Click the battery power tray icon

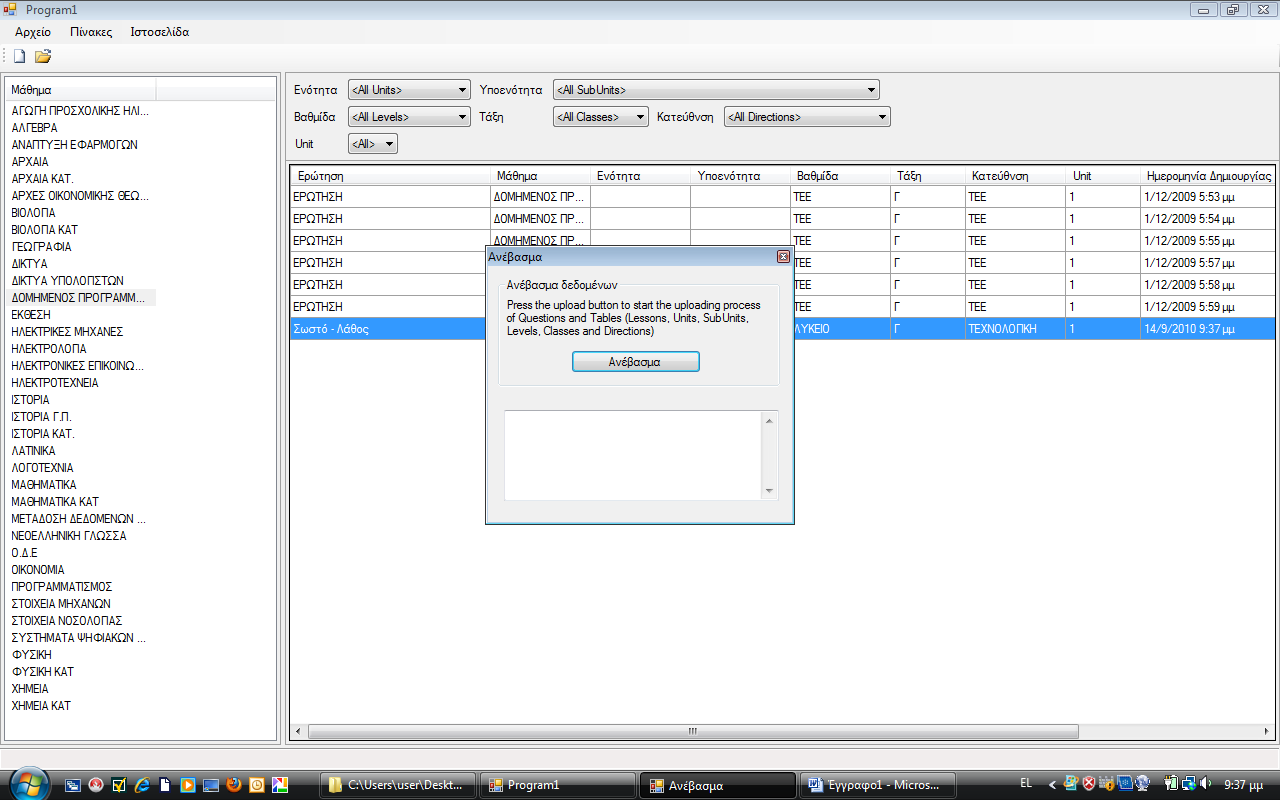click(x=1171, y=783)
